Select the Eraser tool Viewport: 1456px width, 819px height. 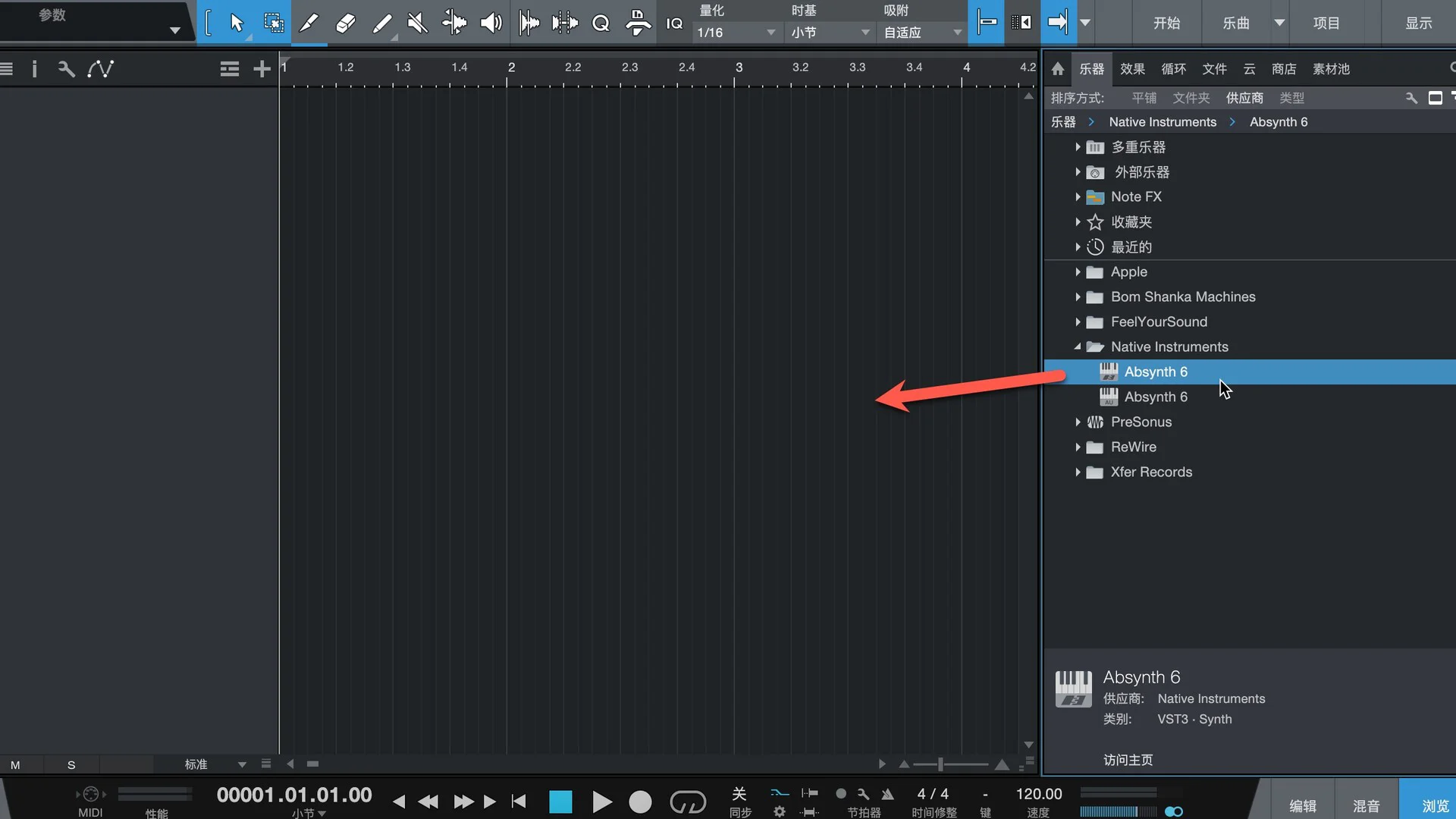tap(345, 23)
